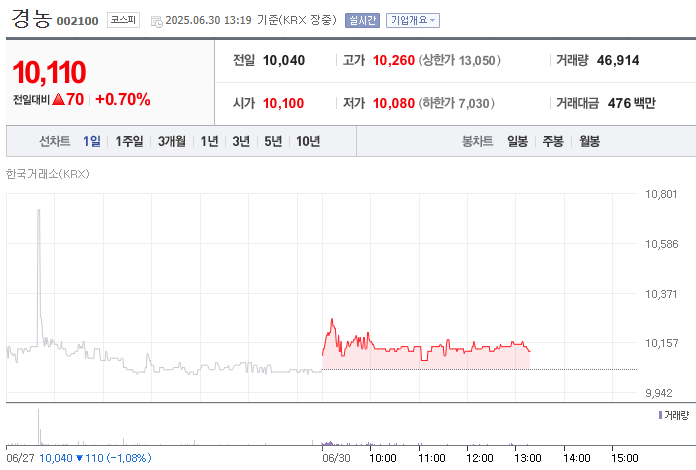Image resolution: width=696 pixels, height=470 pixels.
Task: Select the 3개월 line chart tab
Action: (x=172, y=141)
